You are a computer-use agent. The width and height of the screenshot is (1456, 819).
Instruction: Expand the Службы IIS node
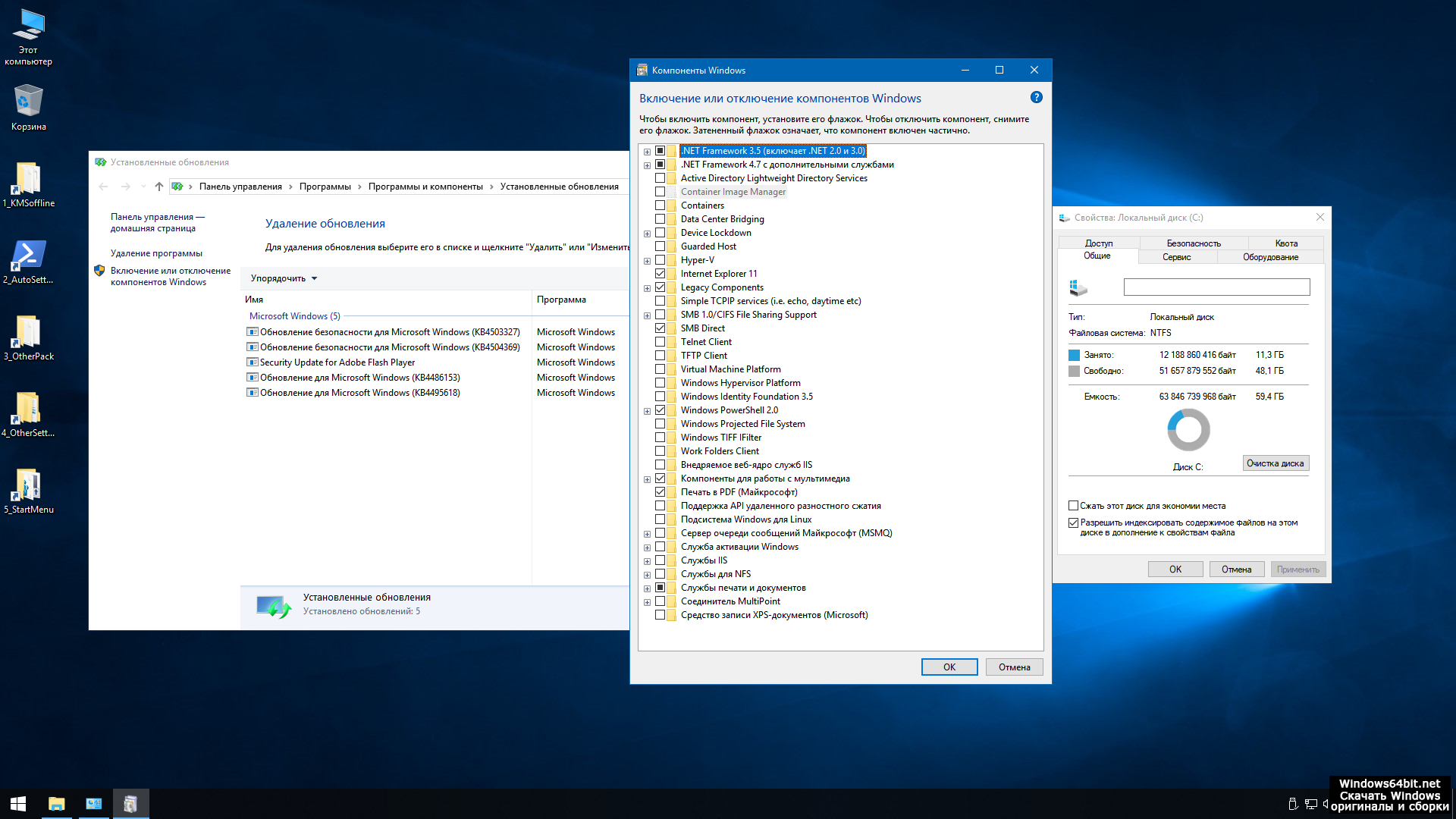point(647,561)
